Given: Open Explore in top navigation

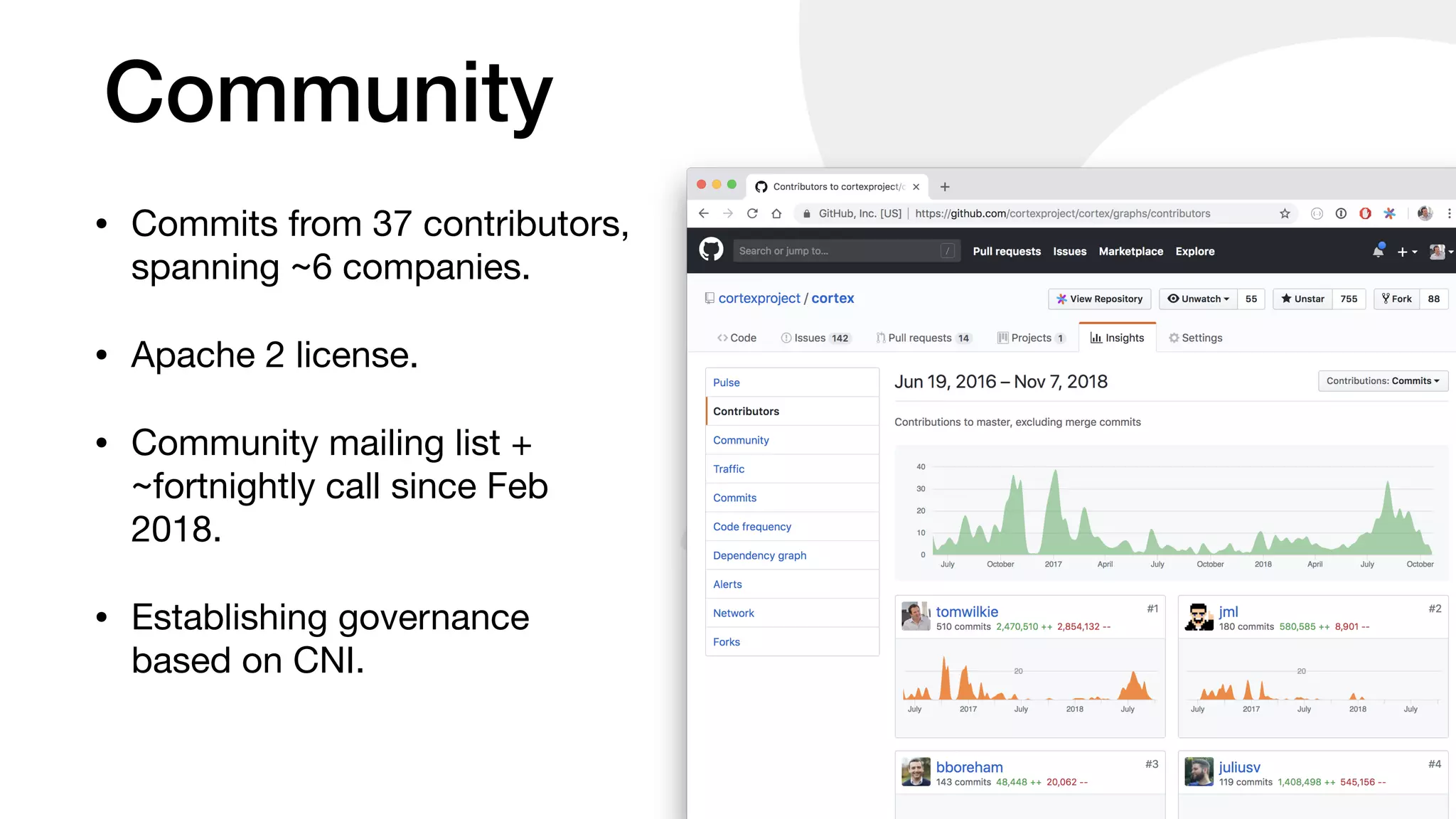Looking at the screenshot, I should click(1194, 252).
